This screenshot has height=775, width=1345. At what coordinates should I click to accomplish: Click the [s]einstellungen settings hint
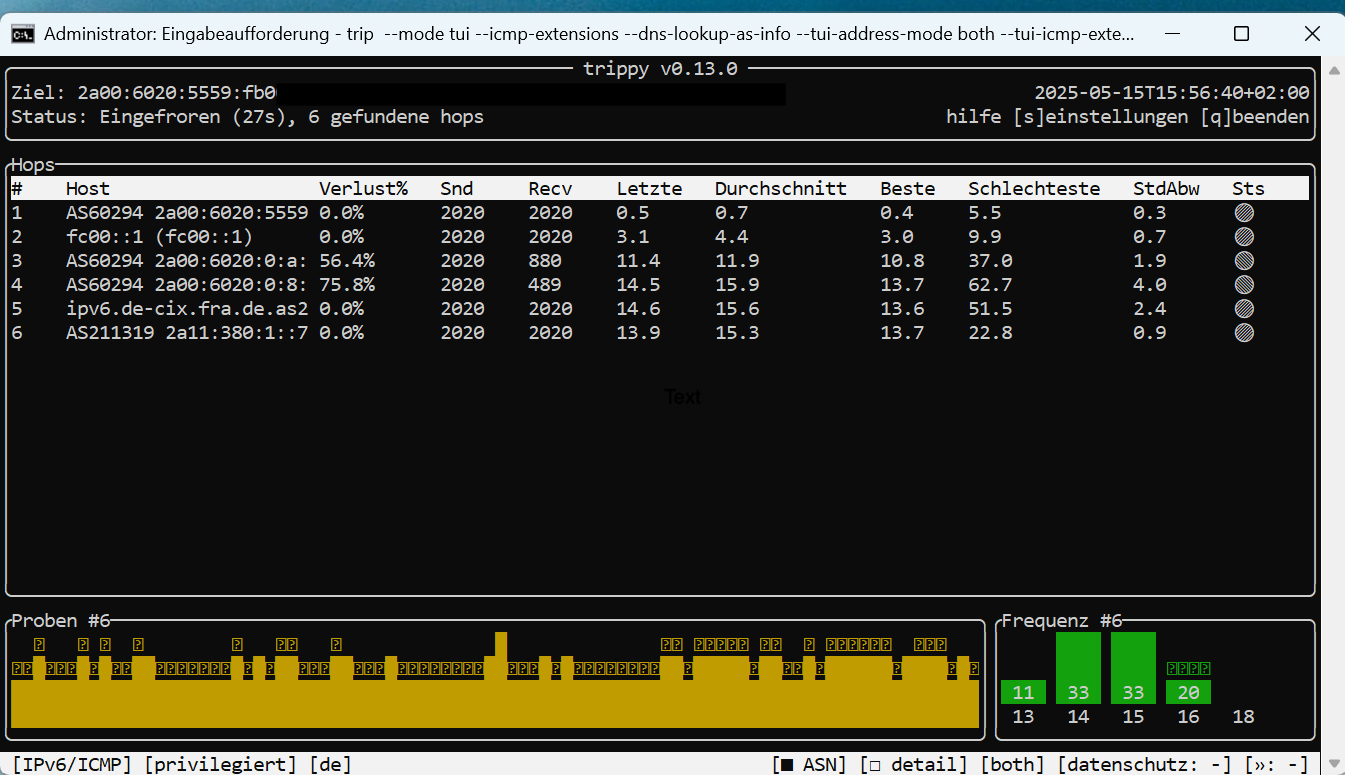[x=1101, y=117]
